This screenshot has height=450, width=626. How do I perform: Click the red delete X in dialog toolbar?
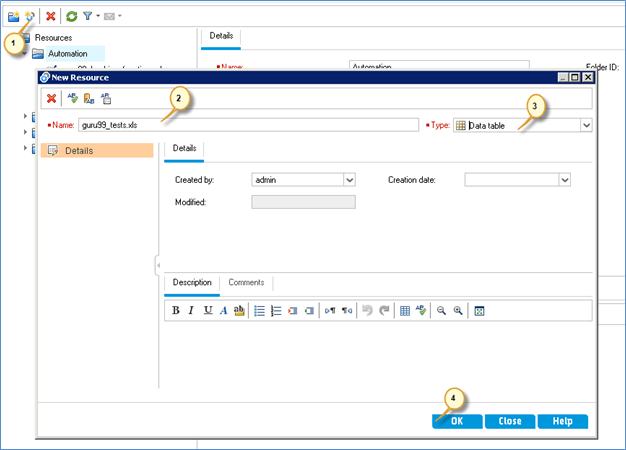(50, 98)
